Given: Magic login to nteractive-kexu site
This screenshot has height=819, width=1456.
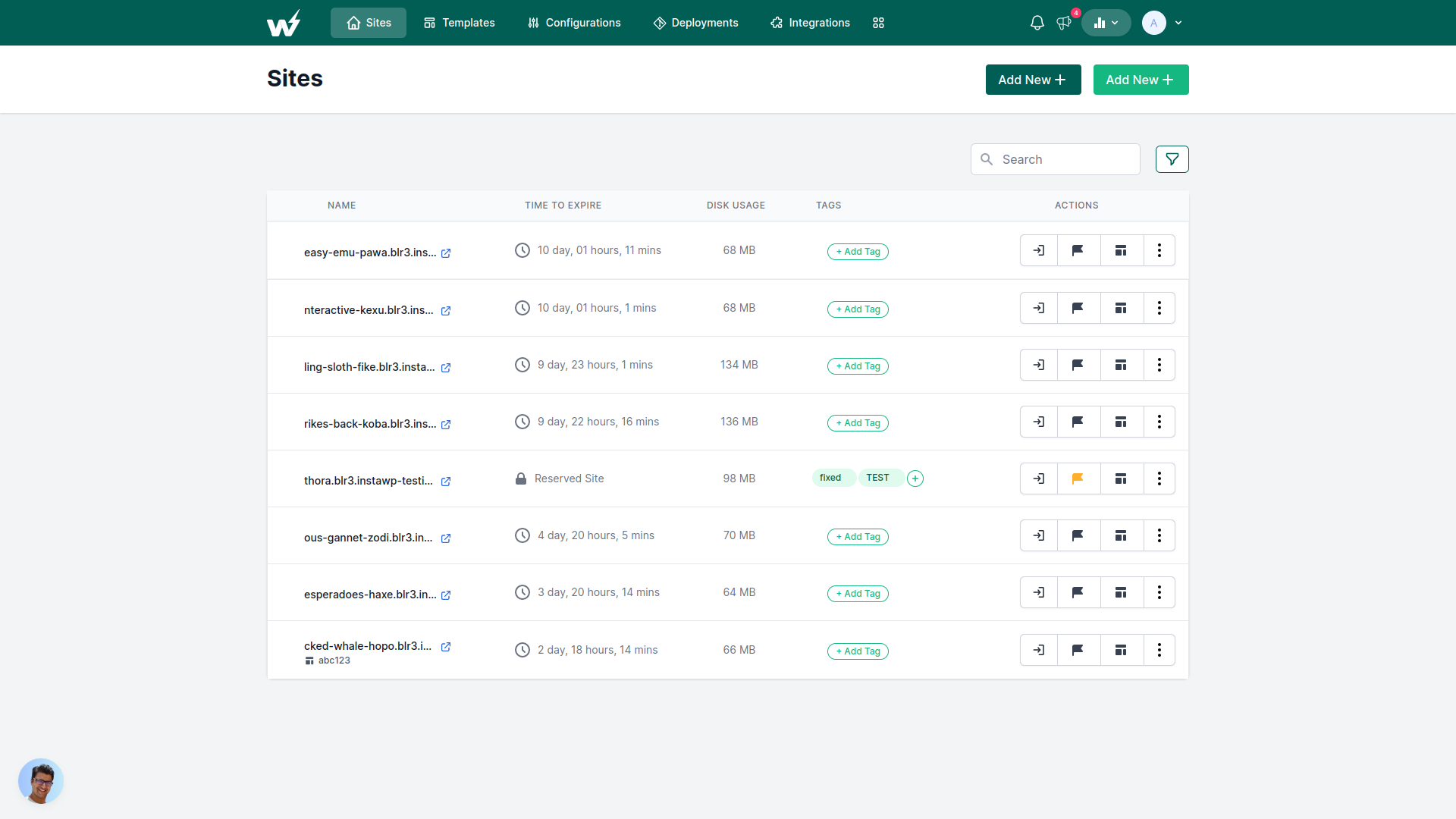Looking at the screenshot, I should point(1039,308).
